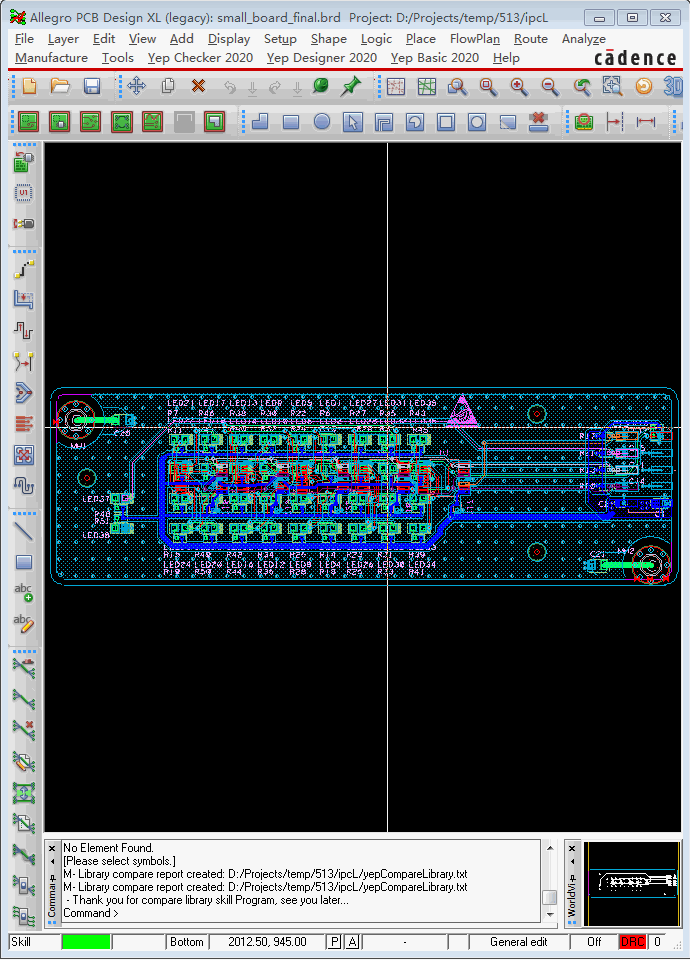This screenshot has height=960, width=690.
Task: Click the Shape Add Rectangle icon
Action: tap(291, 122)
